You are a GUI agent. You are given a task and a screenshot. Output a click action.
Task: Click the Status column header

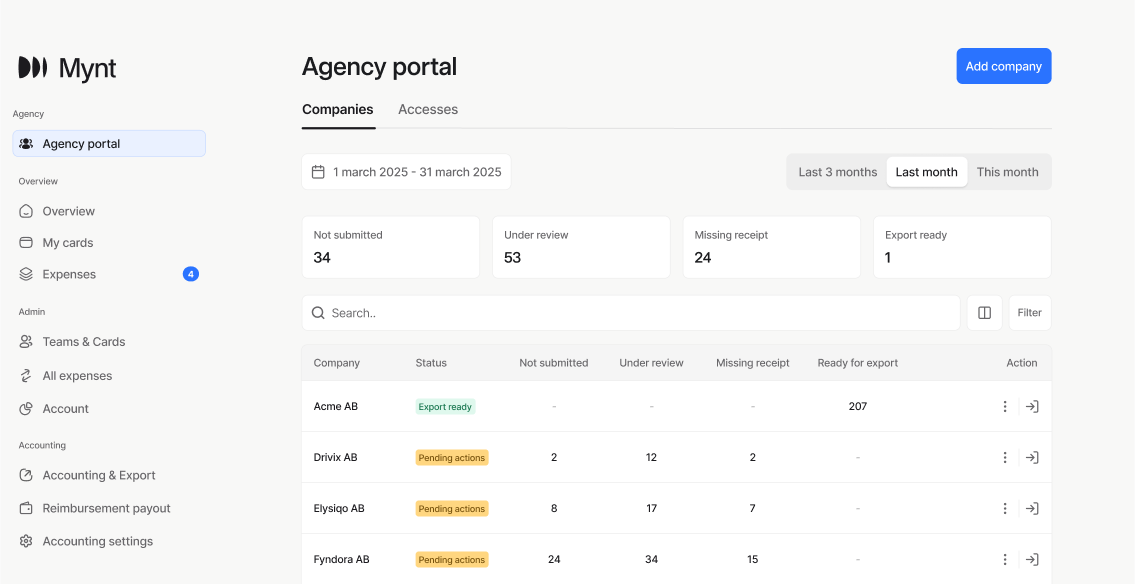pos(431,363)
